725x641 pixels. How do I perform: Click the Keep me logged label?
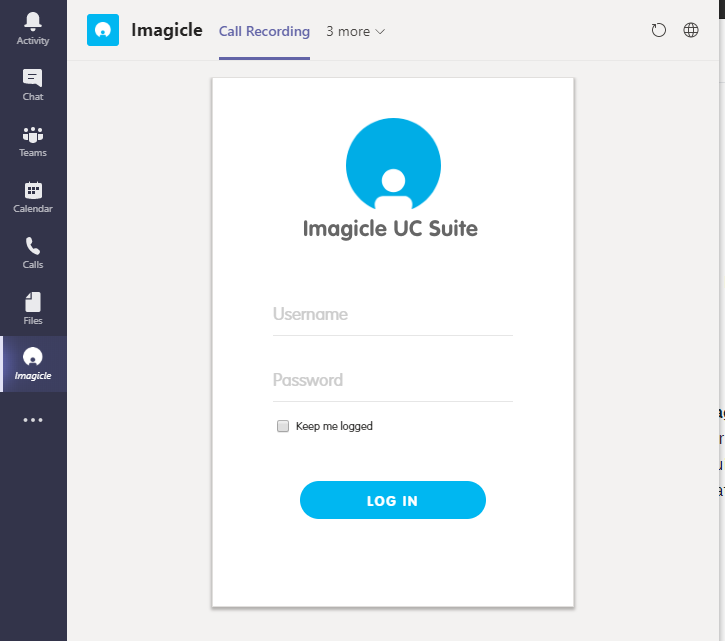(334, 426)
